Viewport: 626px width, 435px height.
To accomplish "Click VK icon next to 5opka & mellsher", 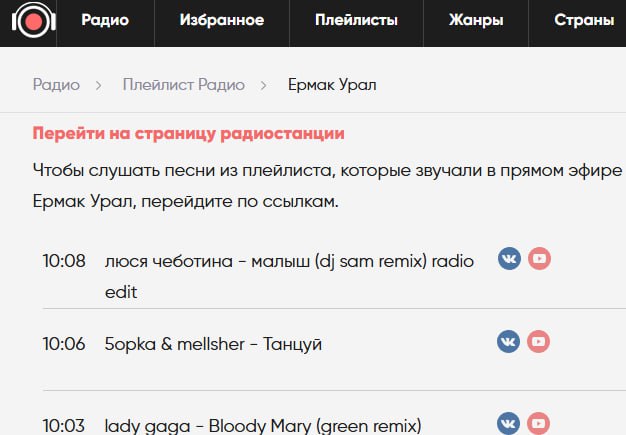I will (509, 341).
